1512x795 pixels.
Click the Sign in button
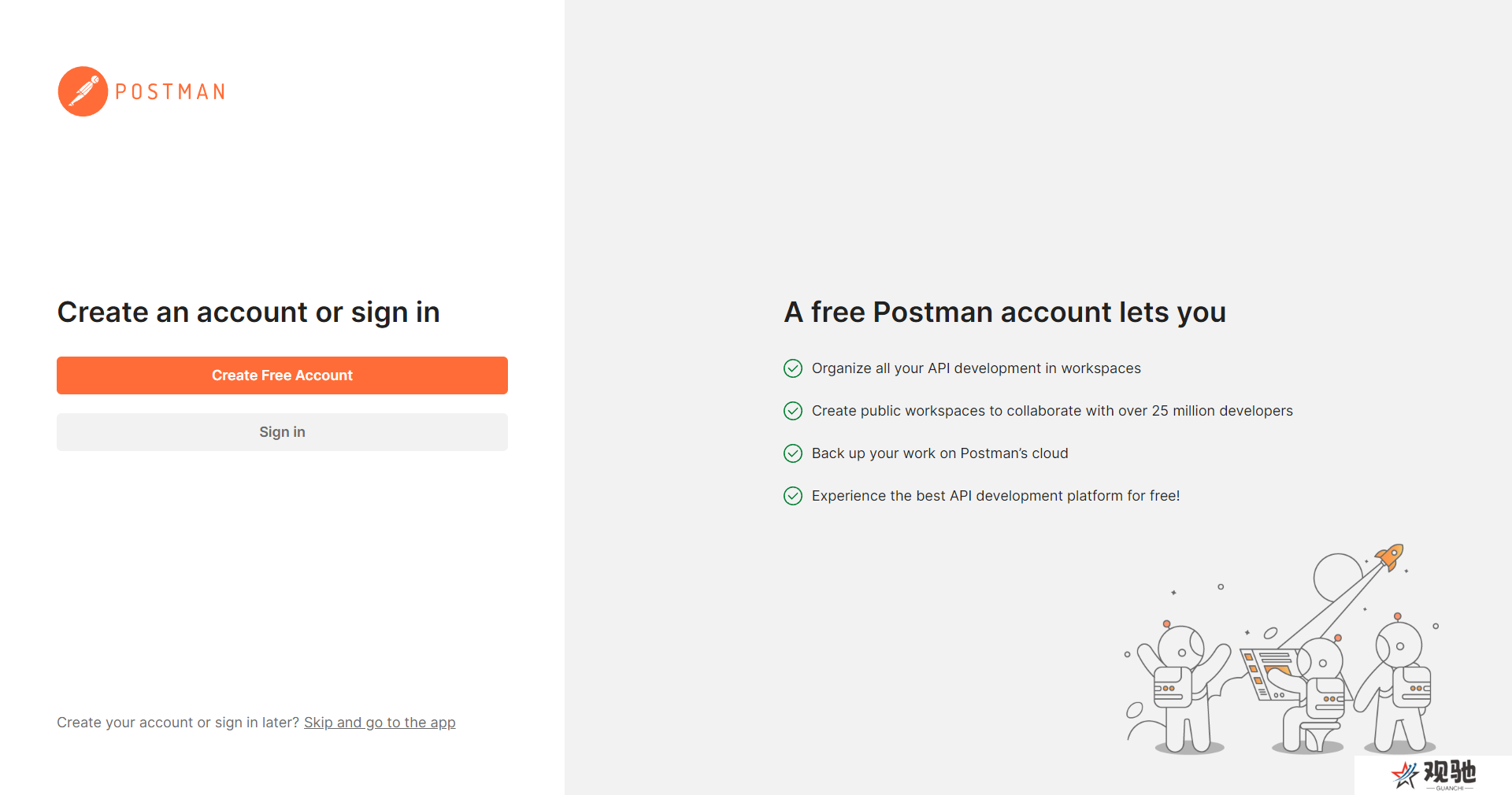(282, 432)
